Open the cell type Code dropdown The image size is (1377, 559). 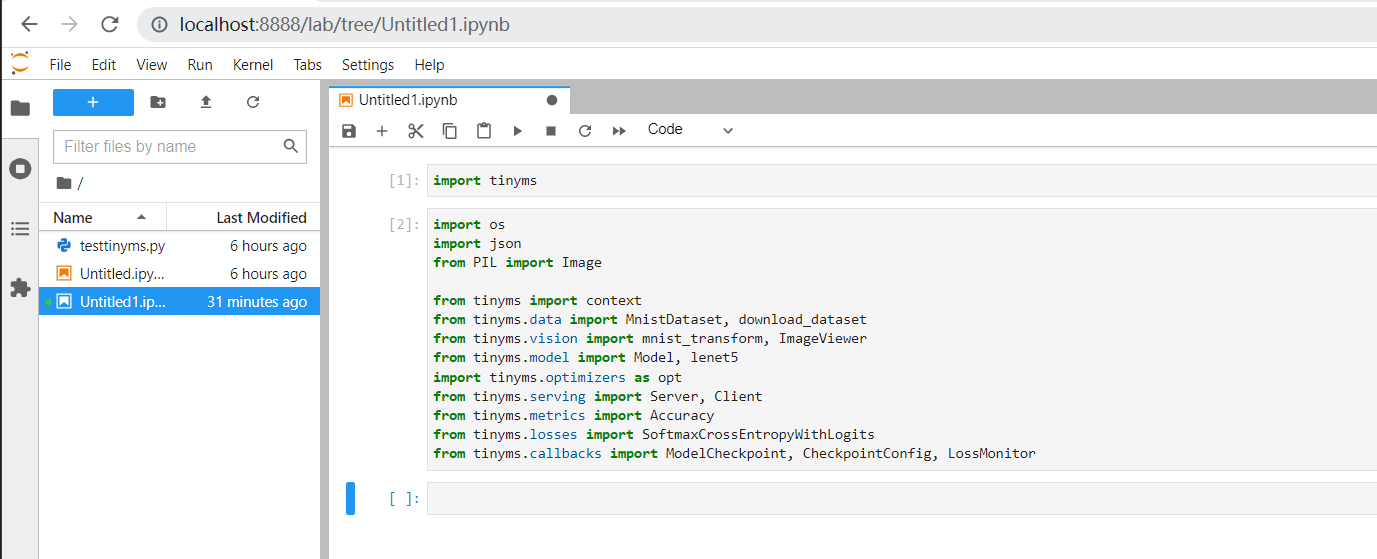click(x=690, y=130)
